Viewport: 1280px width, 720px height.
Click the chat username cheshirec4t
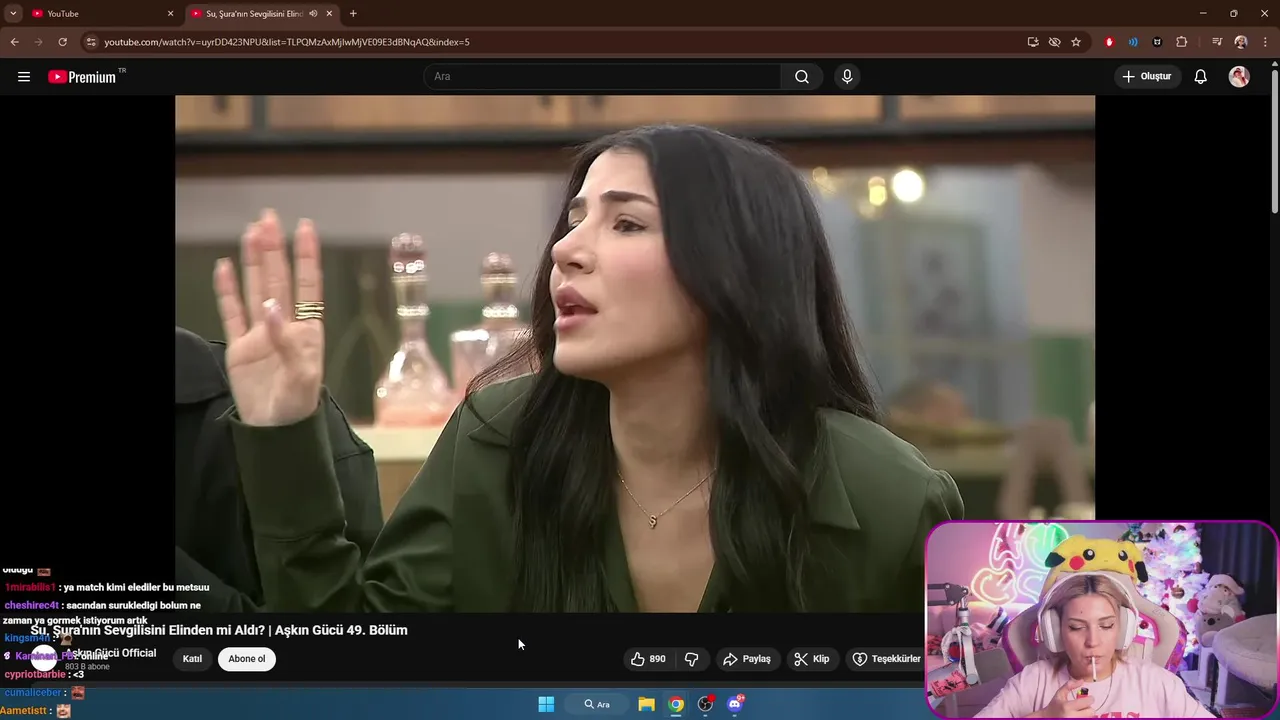(x=32, y=606)
